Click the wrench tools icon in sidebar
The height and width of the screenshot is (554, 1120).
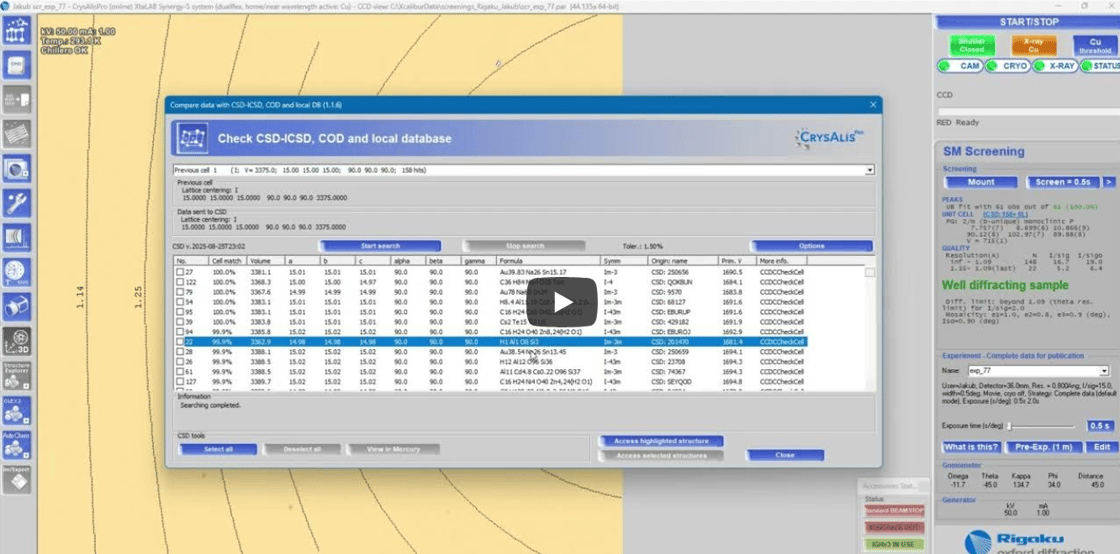[16, 203]
